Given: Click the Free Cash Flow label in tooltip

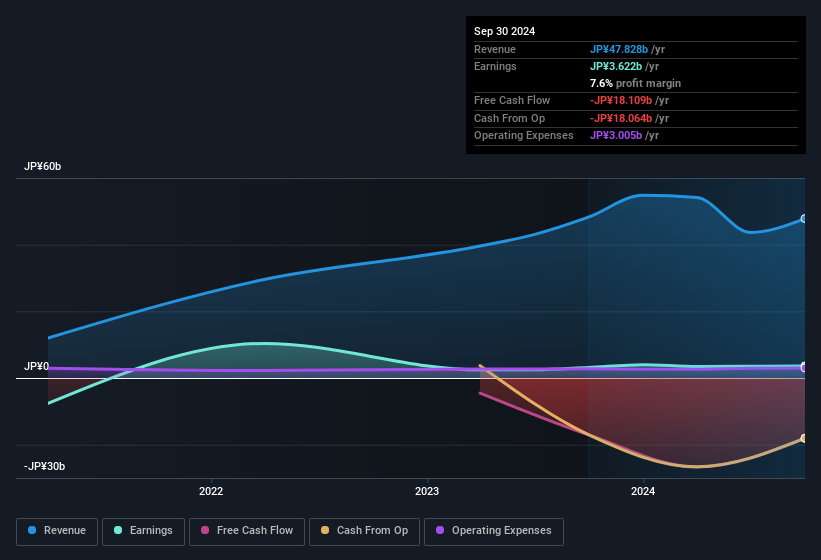Looking at the screenshot, I should pyautogui.click(x=512, y=100).
